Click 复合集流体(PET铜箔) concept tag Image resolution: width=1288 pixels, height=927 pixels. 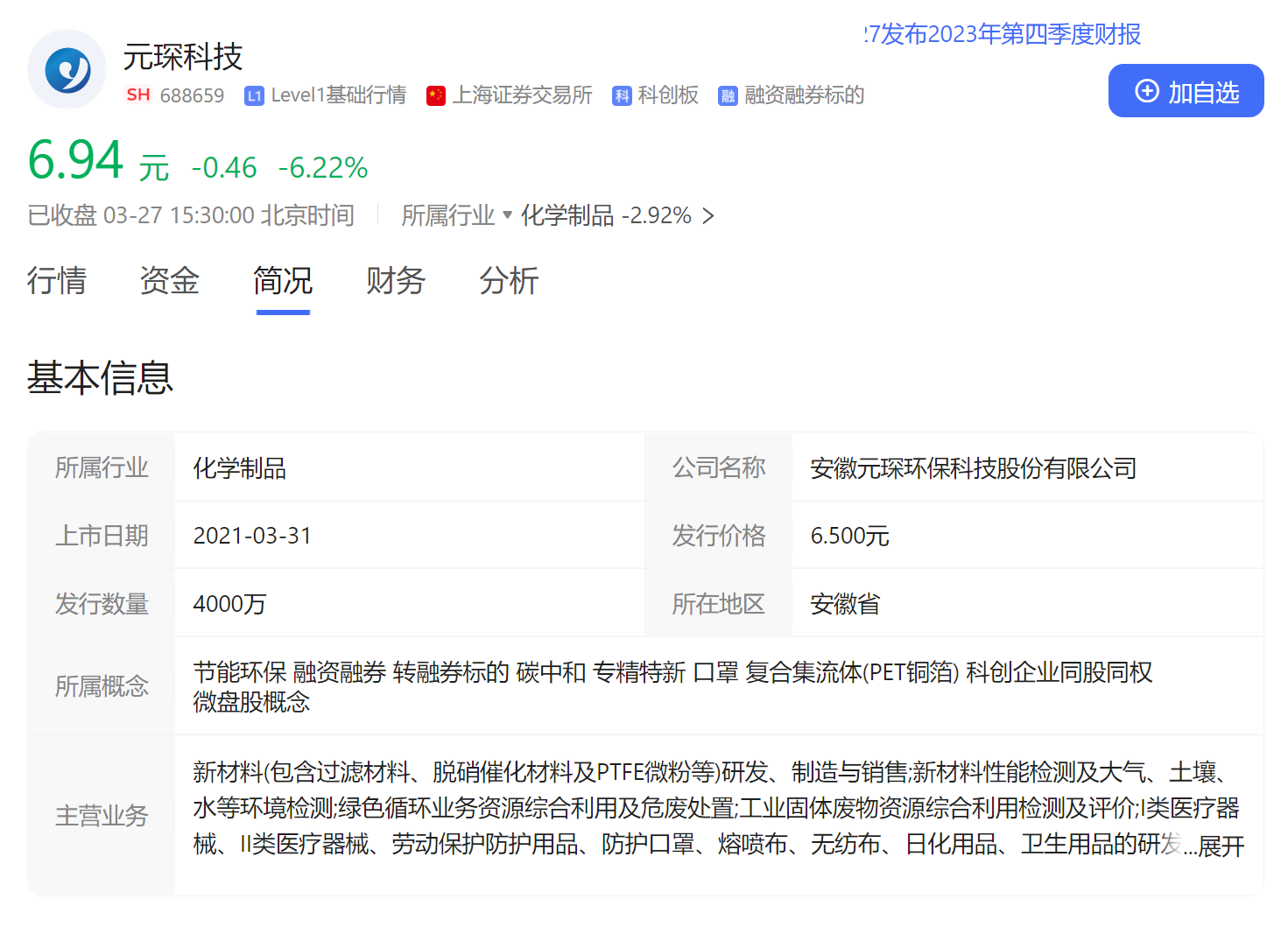pyautogui.click(x=853, y=672)
